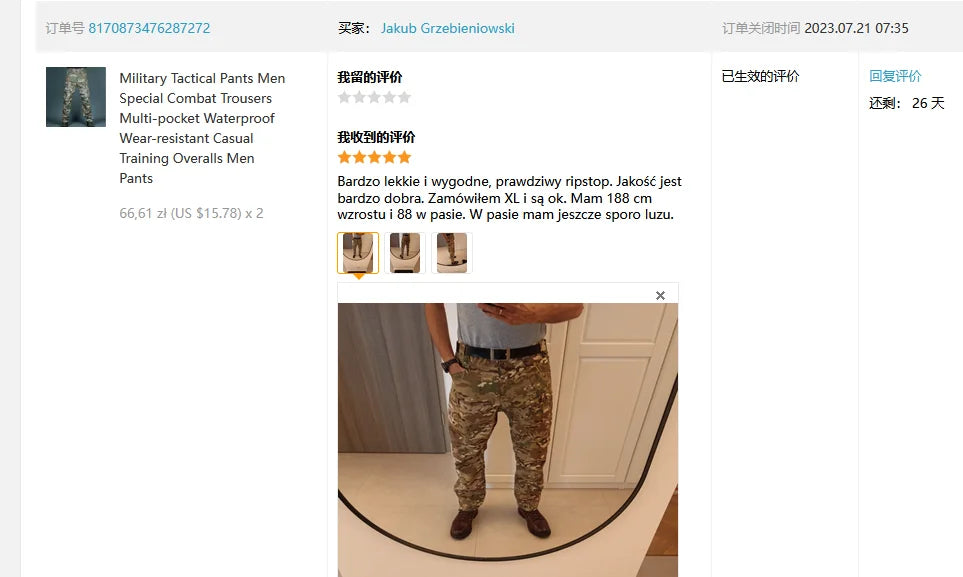Click the second gray star under 我留的评价
Image resolution: width=963 pixels, height=577 pixels.
tap(359, 97)
